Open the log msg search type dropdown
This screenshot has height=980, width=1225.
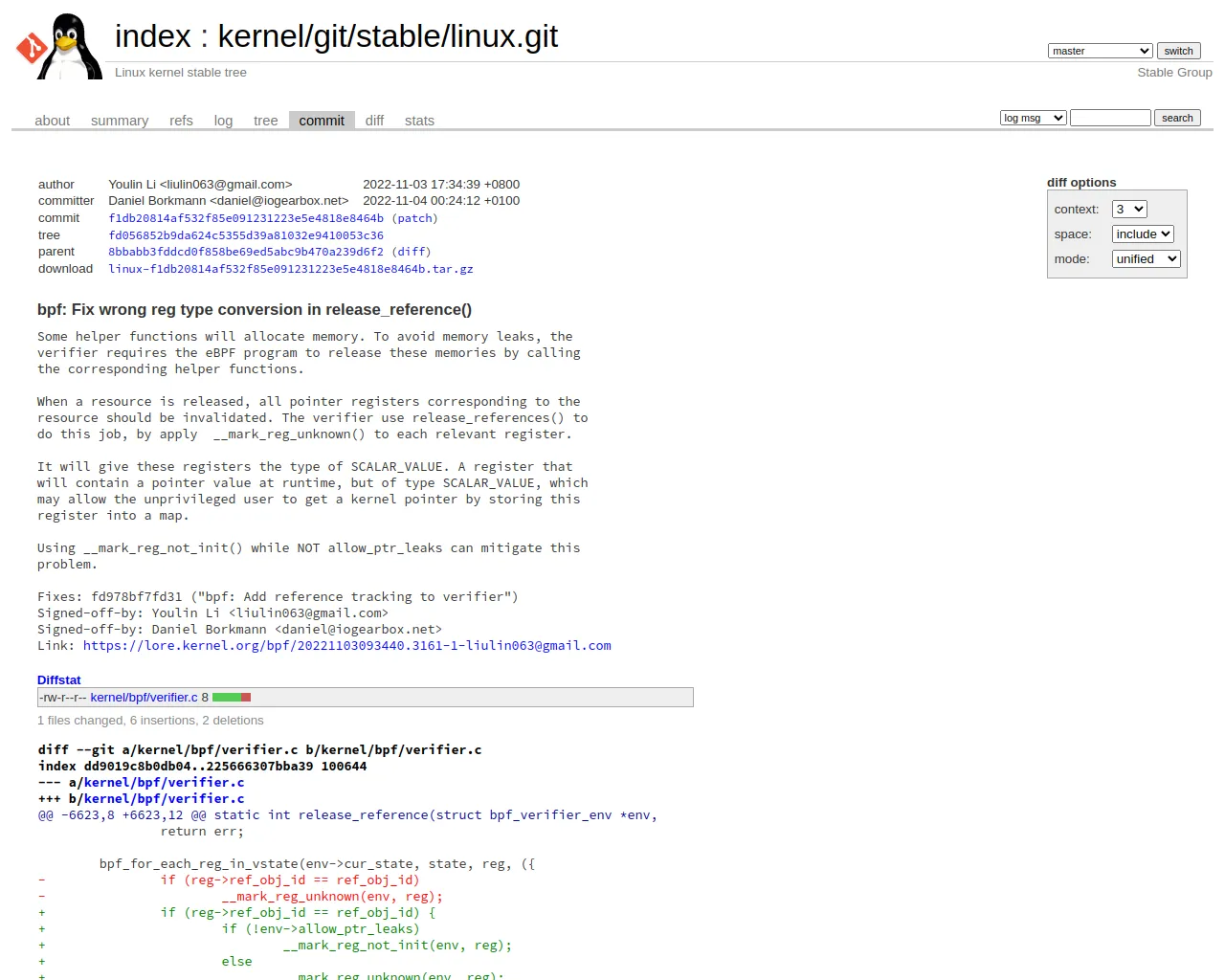pos(1033,118)
